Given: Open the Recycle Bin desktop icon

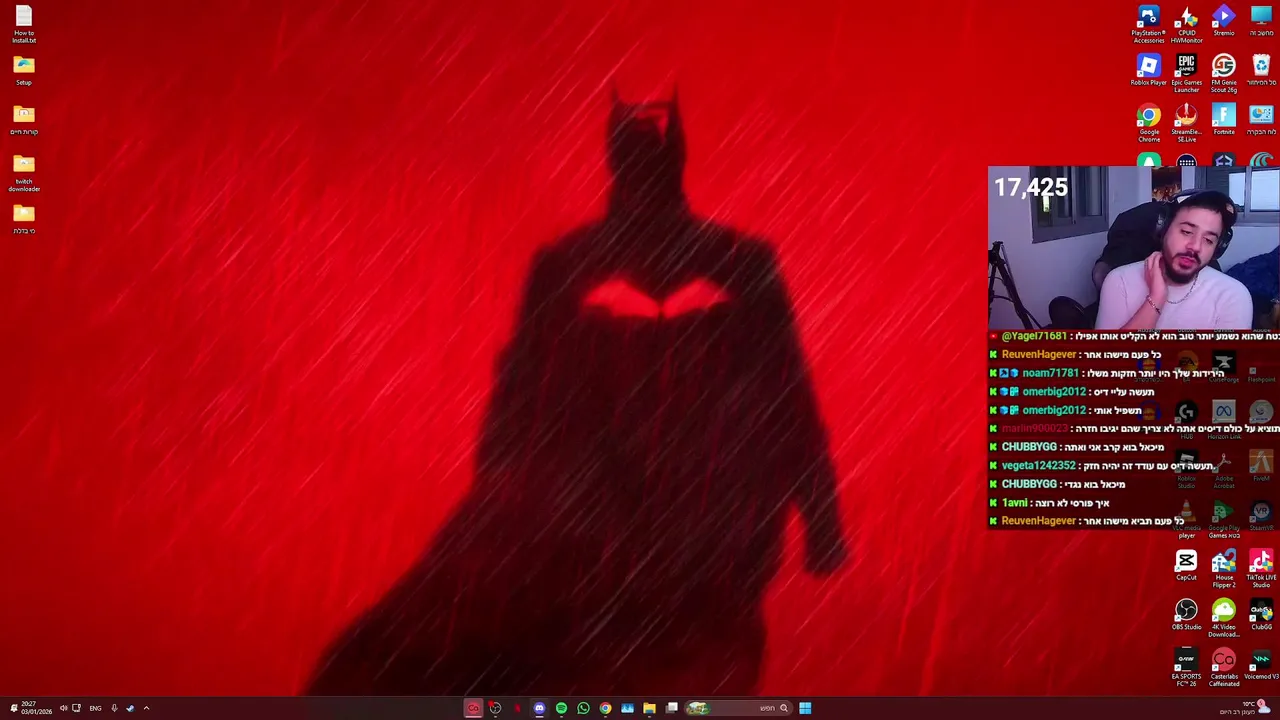Looking at the screenshot, I should click(1261, 70).
